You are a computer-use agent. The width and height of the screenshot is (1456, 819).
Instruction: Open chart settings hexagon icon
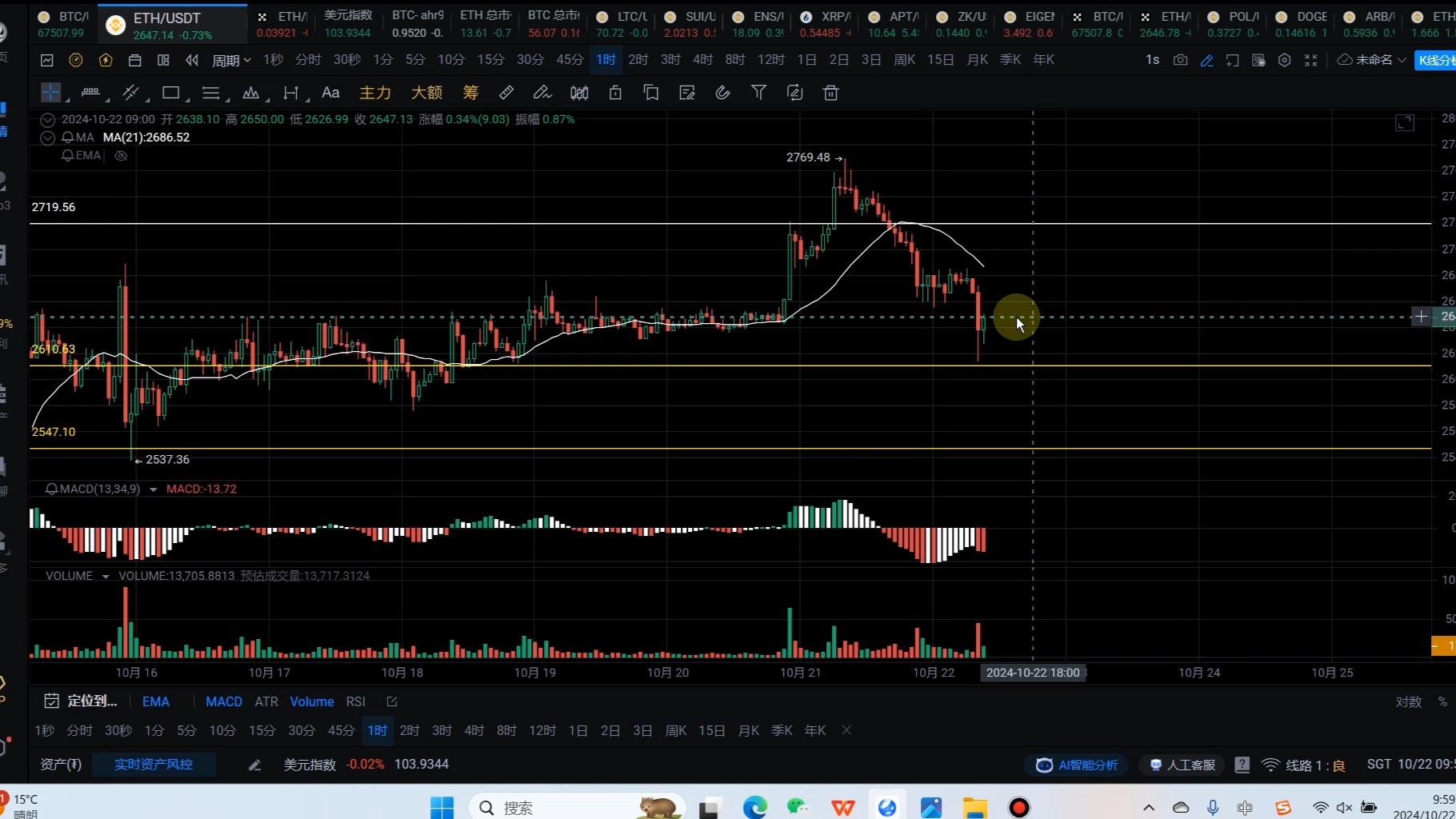(1284, 60)
